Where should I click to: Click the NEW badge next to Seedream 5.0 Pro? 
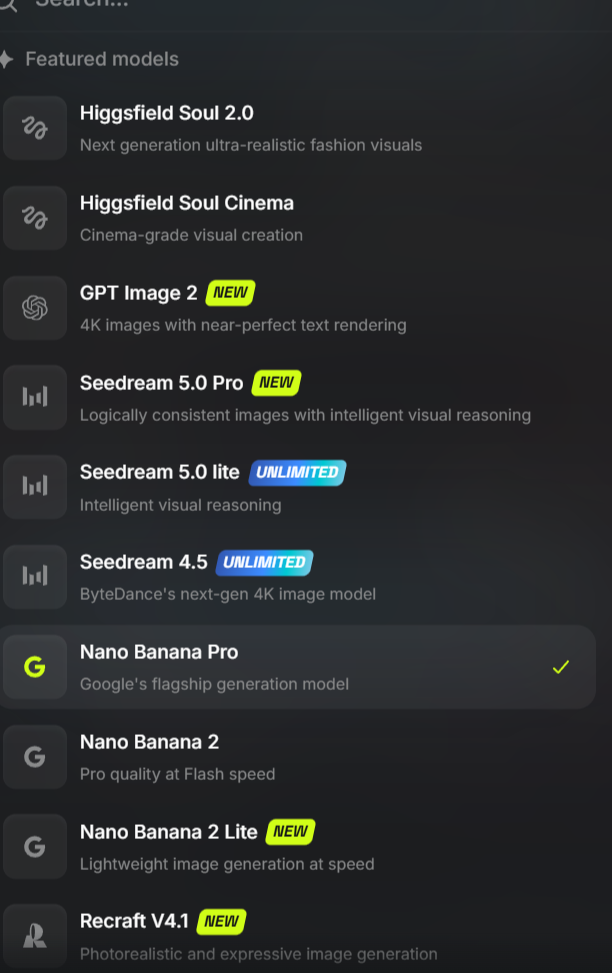276,382
